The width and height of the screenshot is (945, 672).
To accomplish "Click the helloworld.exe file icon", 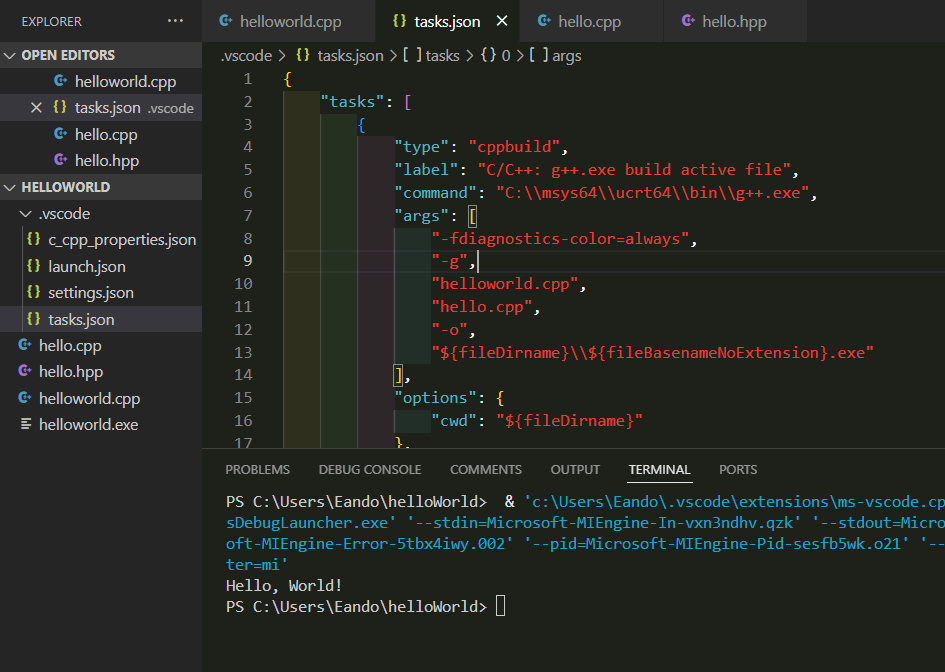I will (25, 425).
